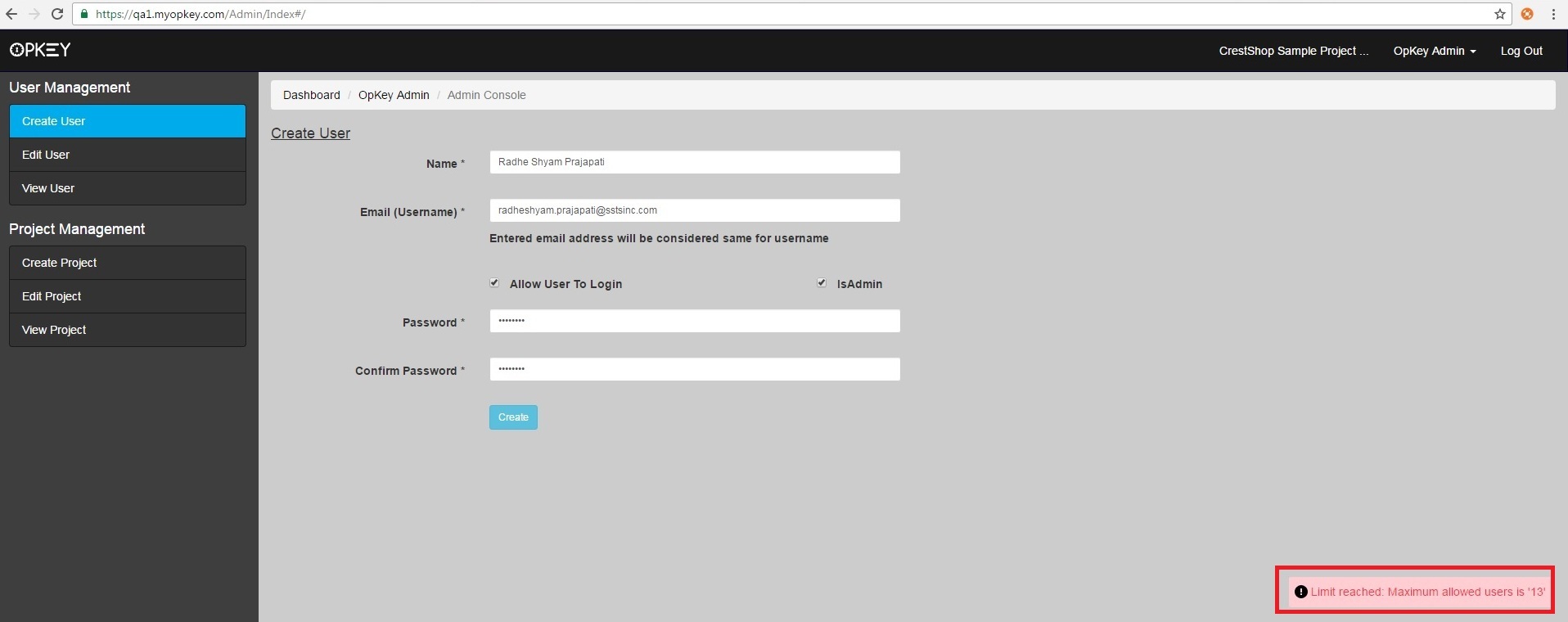Open Edit Project in the sidebar
Image resolution: width=1568 pixels, height=622 pixels.
point(128,296)
